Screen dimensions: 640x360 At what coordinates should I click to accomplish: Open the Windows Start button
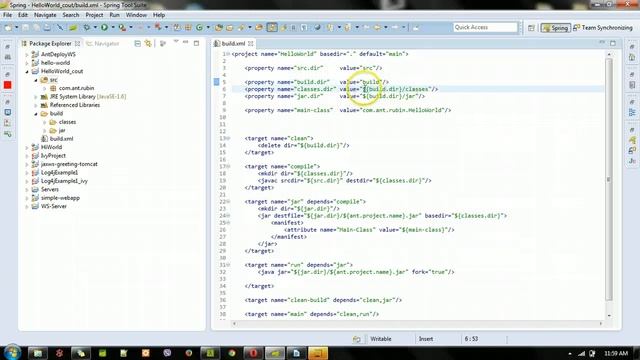[x=12, y=353]
